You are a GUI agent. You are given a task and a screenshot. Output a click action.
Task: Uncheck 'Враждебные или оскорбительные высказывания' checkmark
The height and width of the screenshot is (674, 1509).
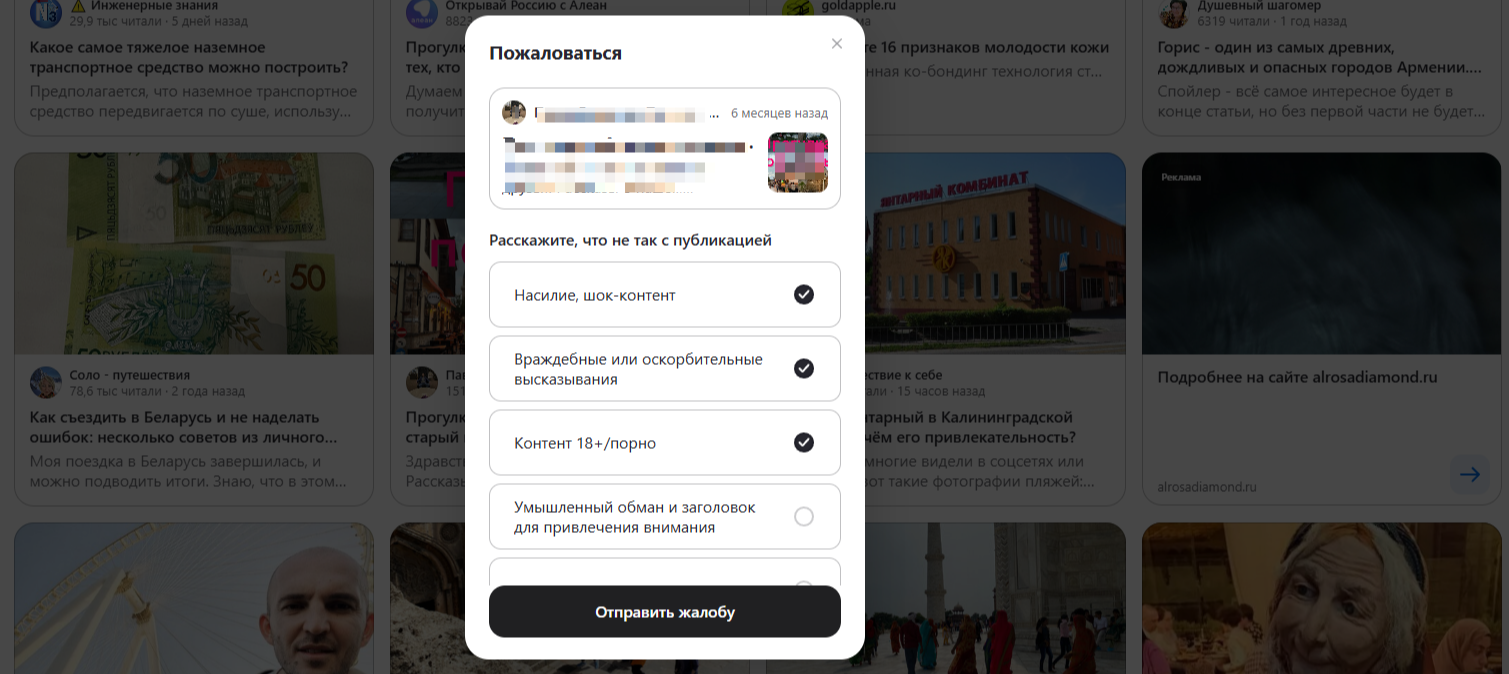click(x=804, y=368)
